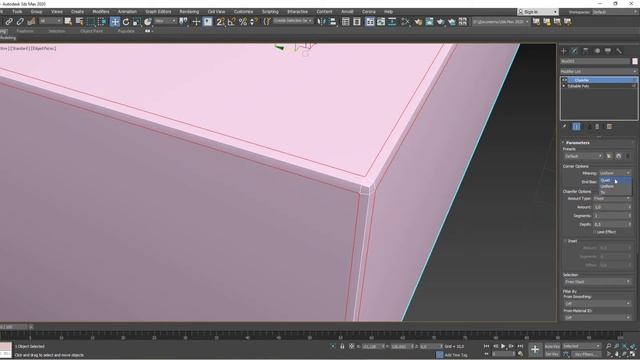
Task: Open the Scene Explorer icon
Action: click(x=346, y=22)
